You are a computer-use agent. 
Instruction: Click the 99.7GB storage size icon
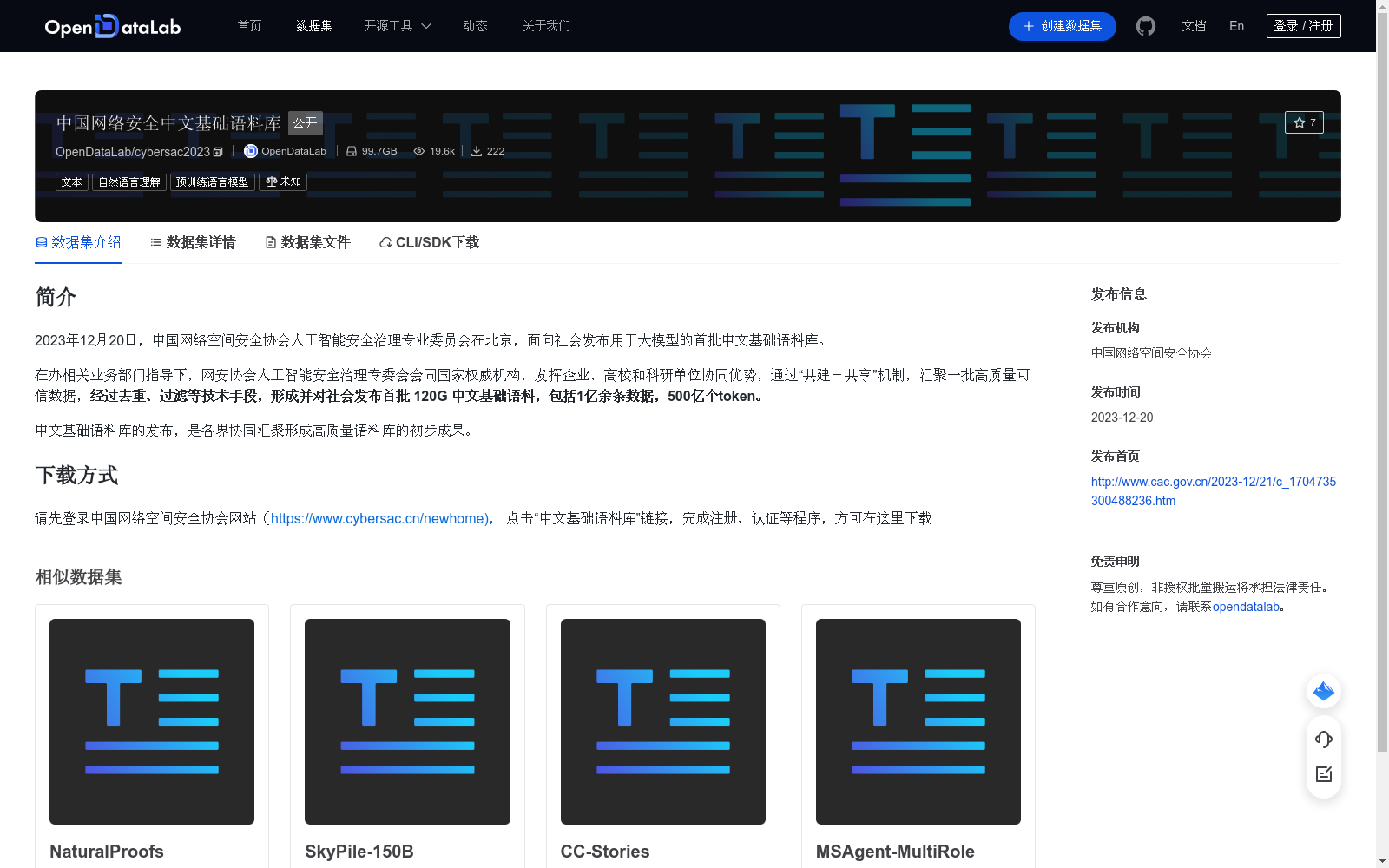pyautogui.click(x=352, y=151)
